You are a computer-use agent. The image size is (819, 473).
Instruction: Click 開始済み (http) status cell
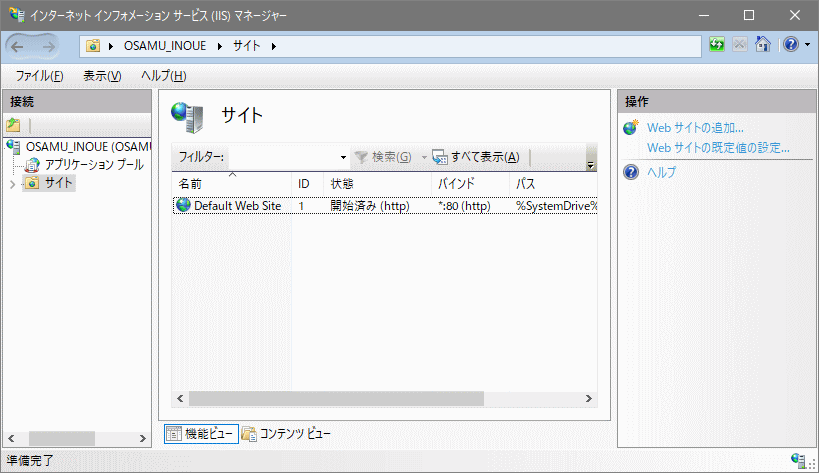tap(370, 206)
